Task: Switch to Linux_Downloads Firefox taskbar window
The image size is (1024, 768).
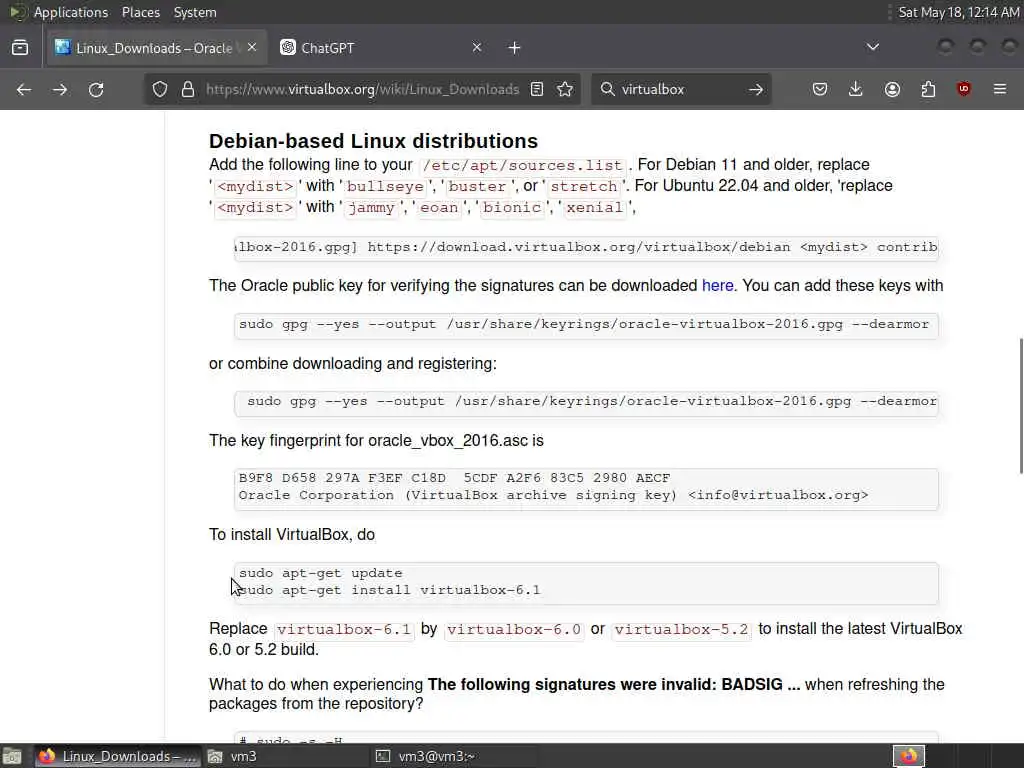Action: (118, 756)
